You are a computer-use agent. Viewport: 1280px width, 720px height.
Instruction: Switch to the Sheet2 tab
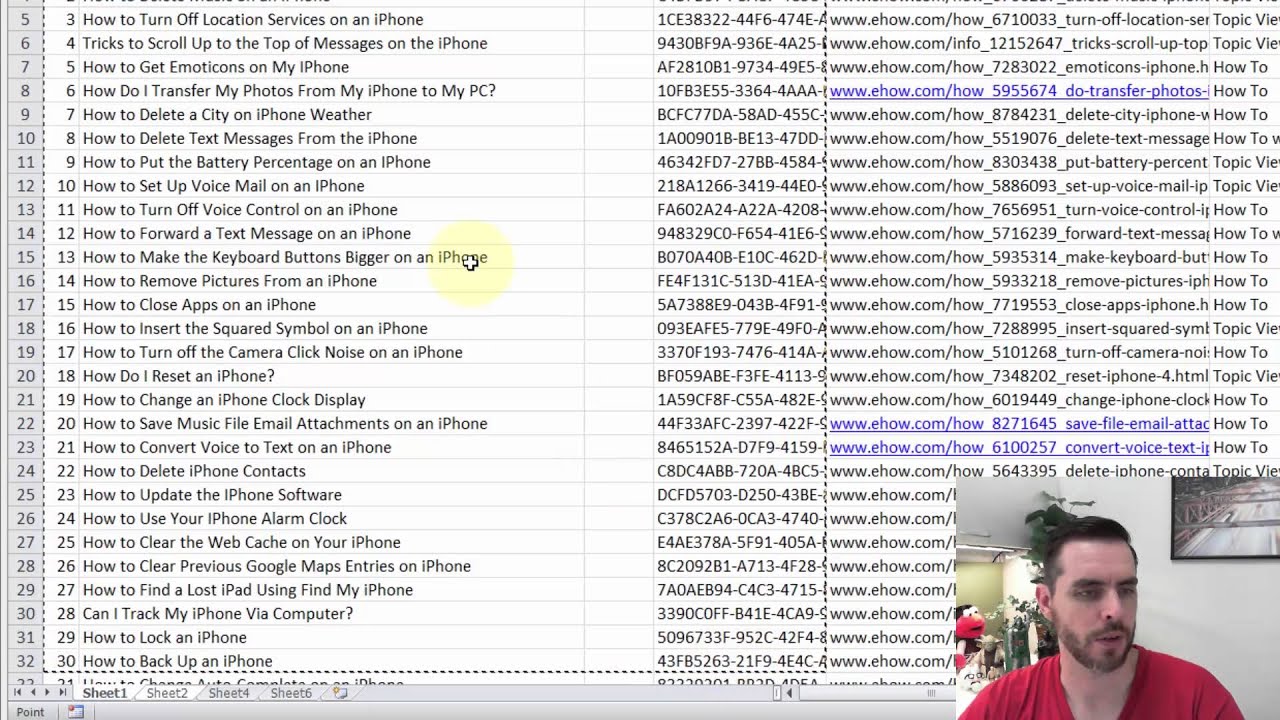click(x=167, y=692)
